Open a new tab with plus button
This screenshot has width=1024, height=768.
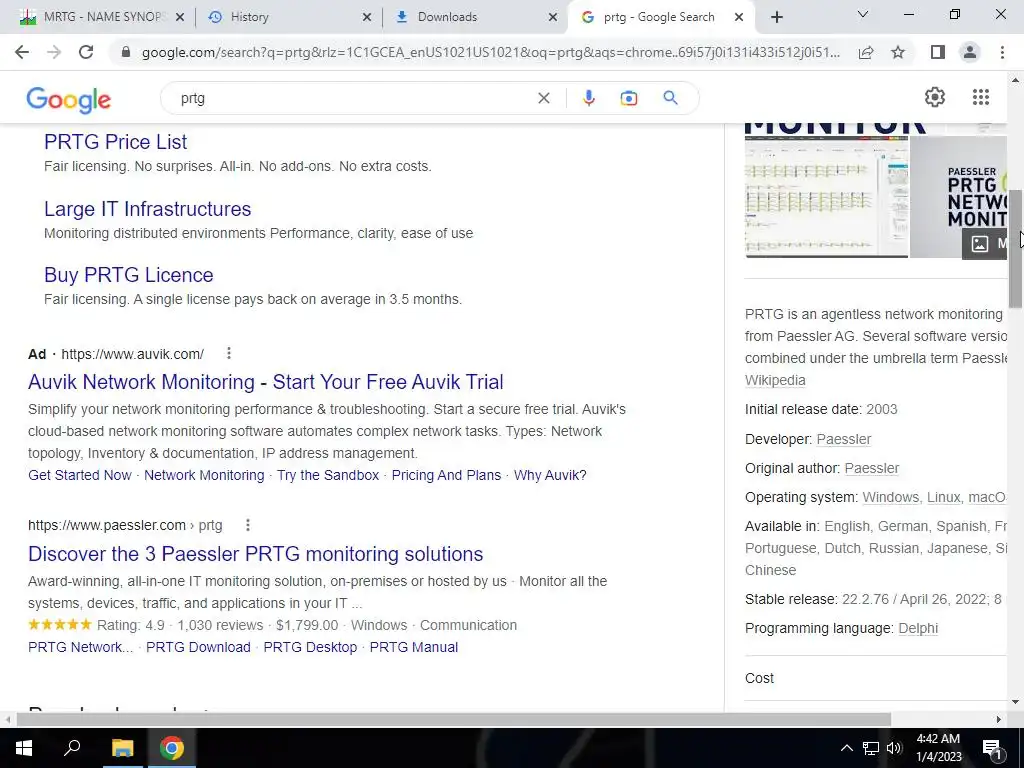click(x=776, y=18)
